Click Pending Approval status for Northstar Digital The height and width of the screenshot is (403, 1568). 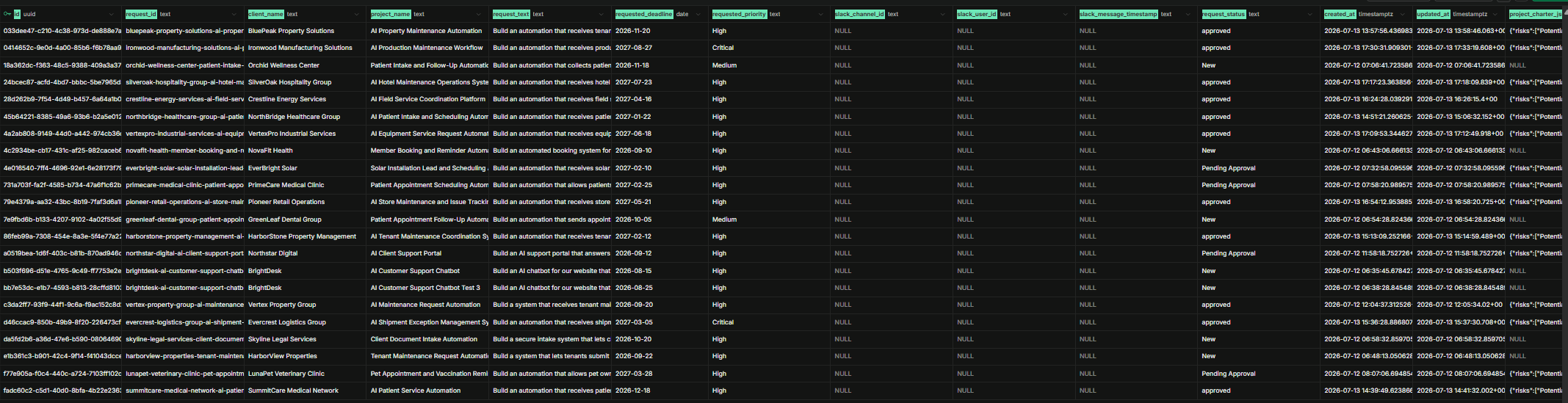point(1260,253)
